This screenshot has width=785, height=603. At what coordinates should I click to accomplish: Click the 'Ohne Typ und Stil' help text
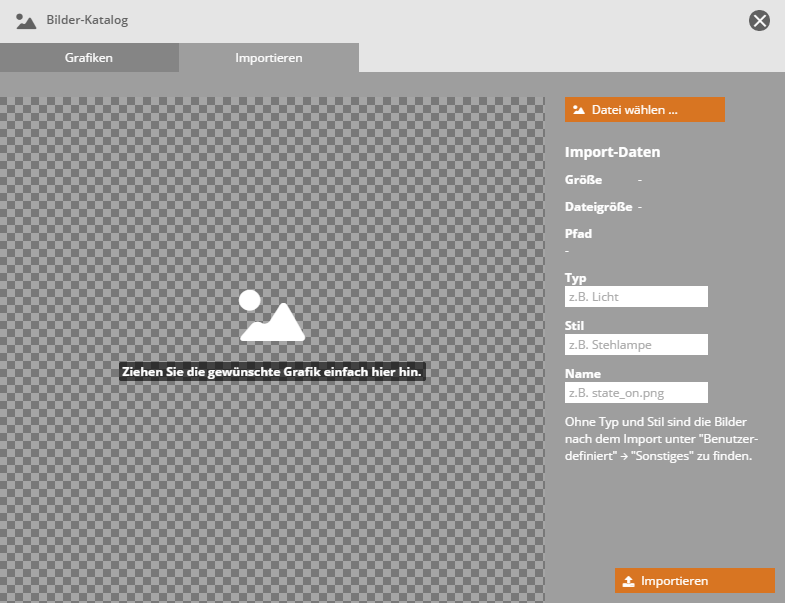tap(658, 439)
